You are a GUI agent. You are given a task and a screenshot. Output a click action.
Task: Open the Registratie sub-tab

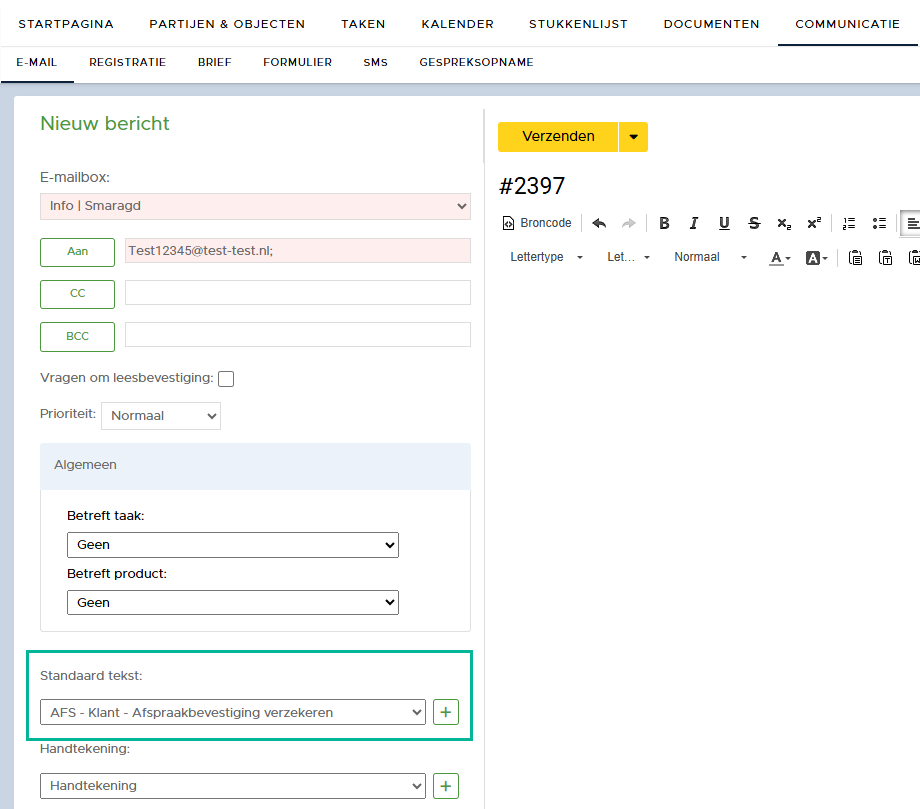coord(127,62)
